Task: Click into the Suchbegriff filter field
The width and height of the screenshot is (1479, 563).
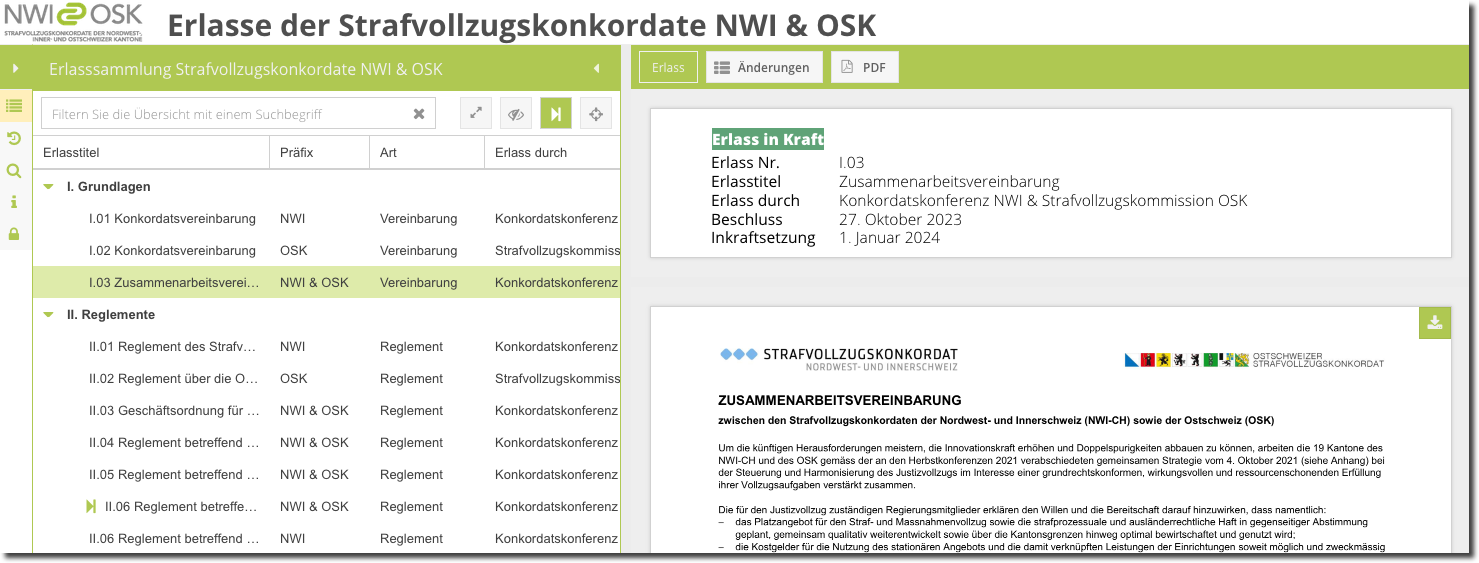Action: [x=225, y=114]
